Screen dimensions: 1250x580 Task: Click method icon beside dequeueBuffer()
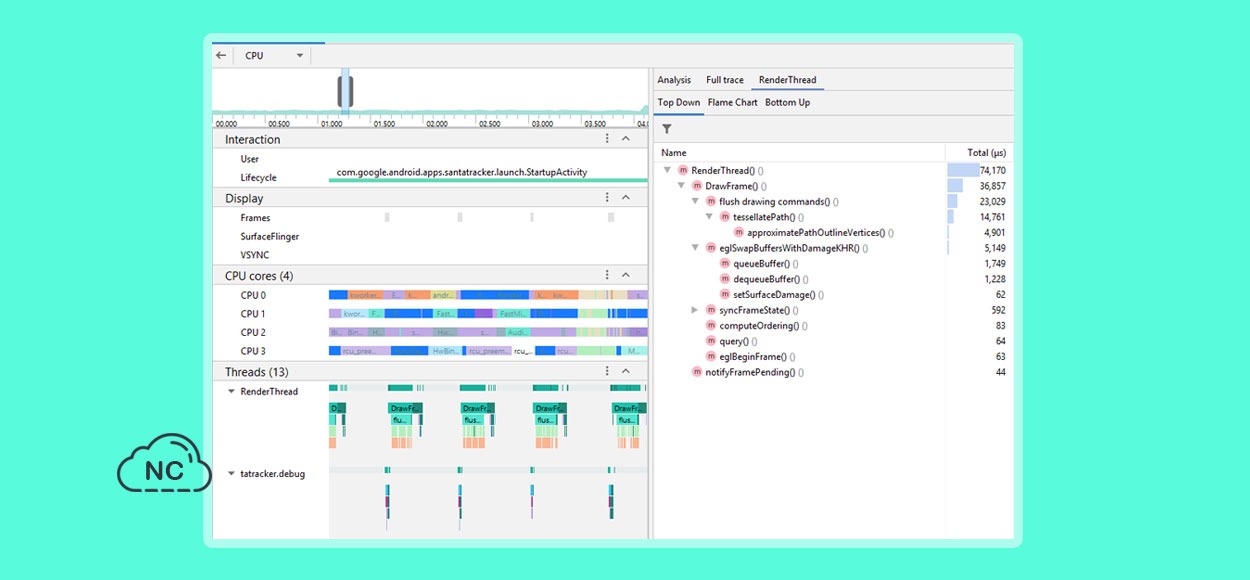(x=725, y=279)
